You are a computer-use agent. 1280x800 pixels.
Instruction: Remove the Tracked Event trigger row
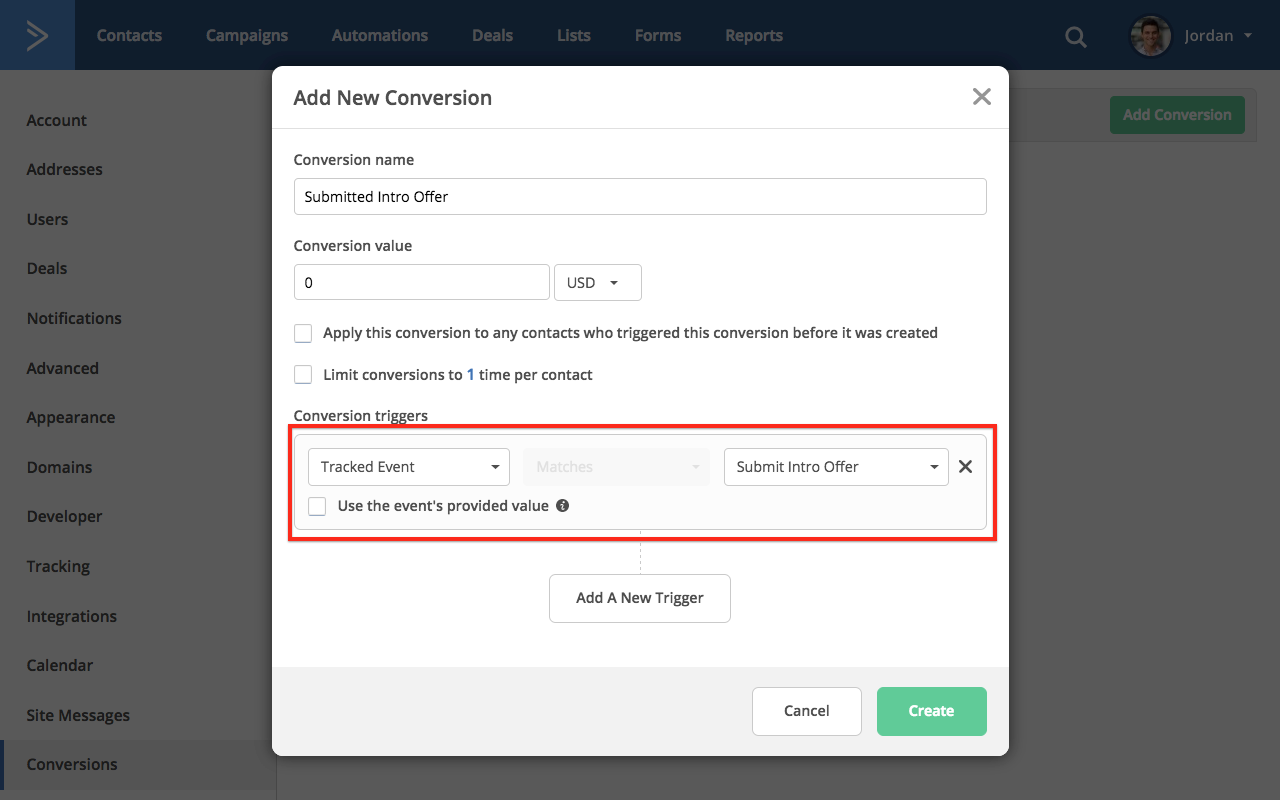click(965, 466)
